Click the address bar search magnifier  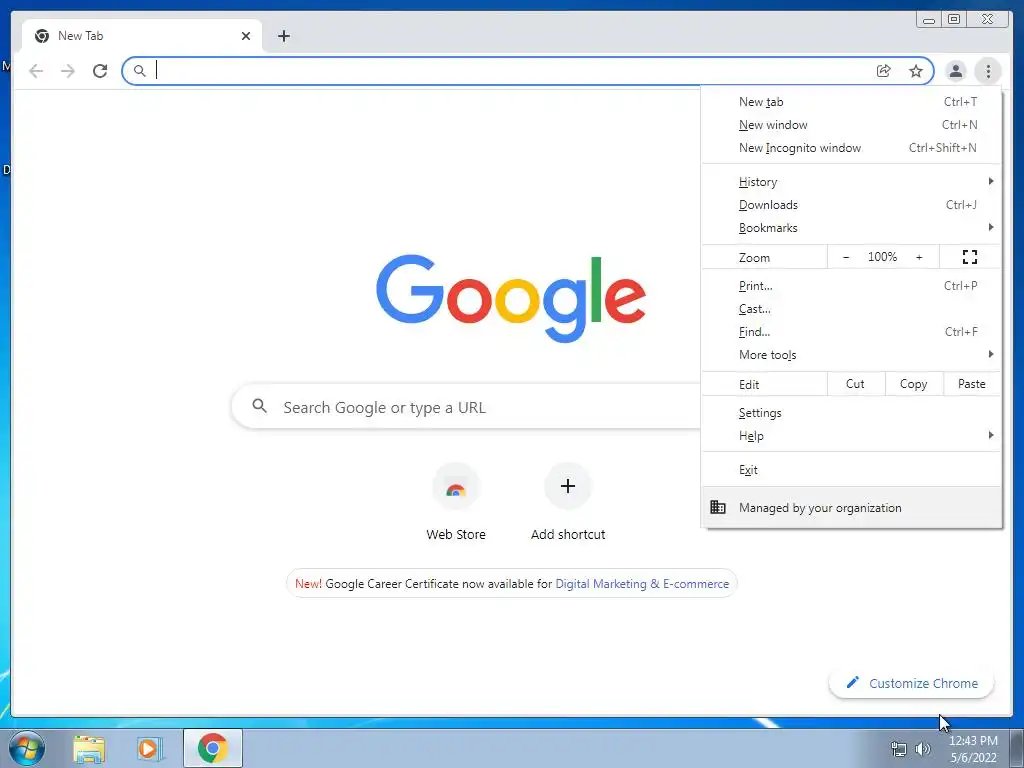click(139, 71)
